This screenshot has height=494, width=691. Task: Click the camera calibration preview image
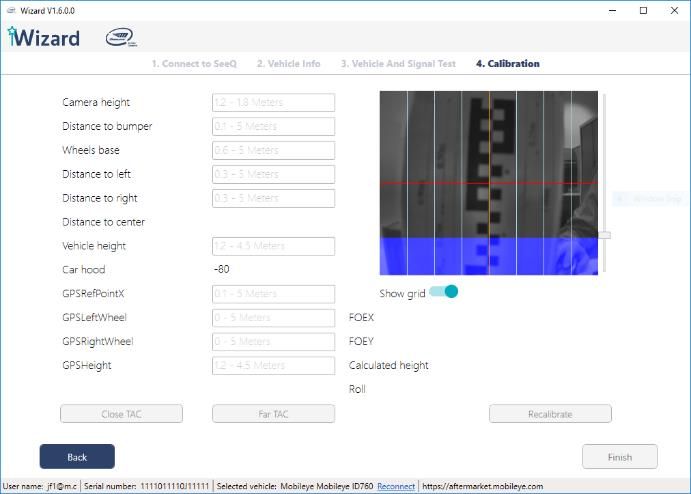tap(489, 183)
